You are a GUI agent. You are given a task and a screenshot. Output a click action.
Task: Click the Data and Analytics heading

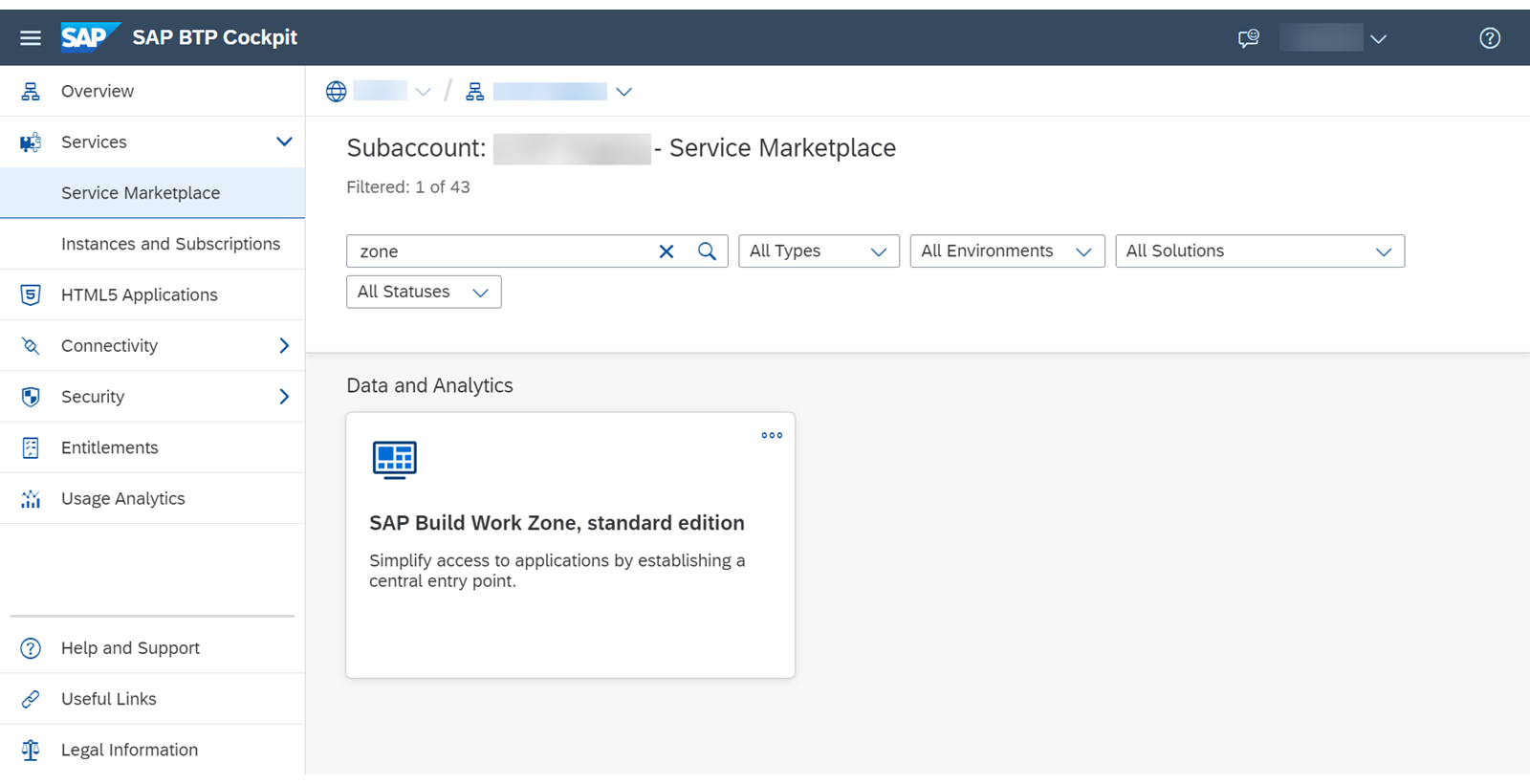click(x=429, y=385)
